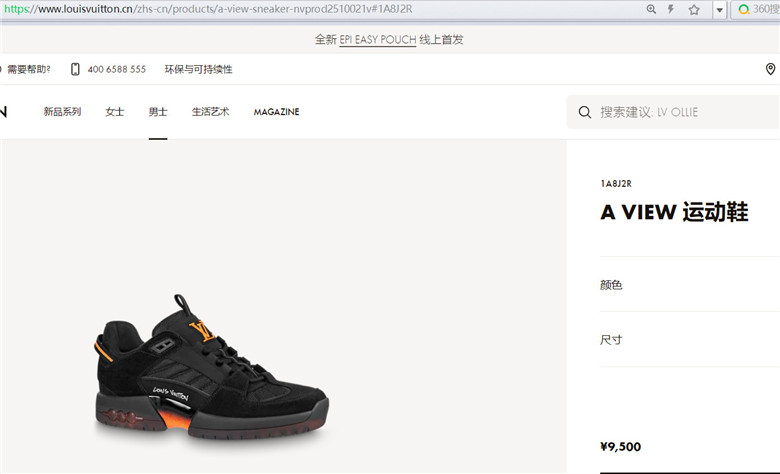Click the store locator pin icon
The image size is (780, 474).
pos(770,69)
